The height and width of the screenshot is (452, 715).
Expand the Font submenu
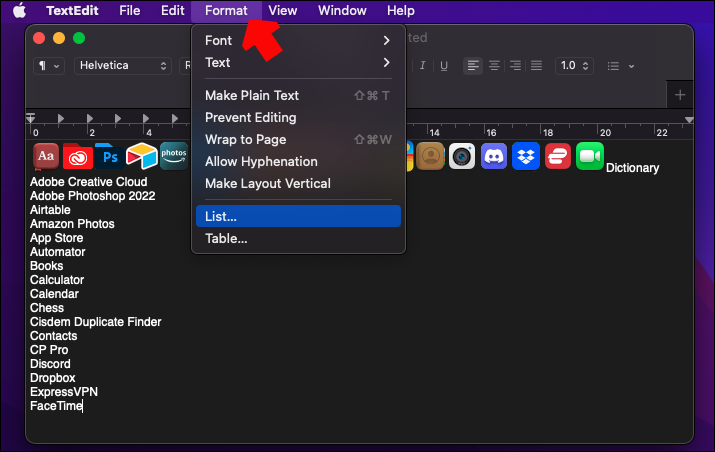coord(298,40)
